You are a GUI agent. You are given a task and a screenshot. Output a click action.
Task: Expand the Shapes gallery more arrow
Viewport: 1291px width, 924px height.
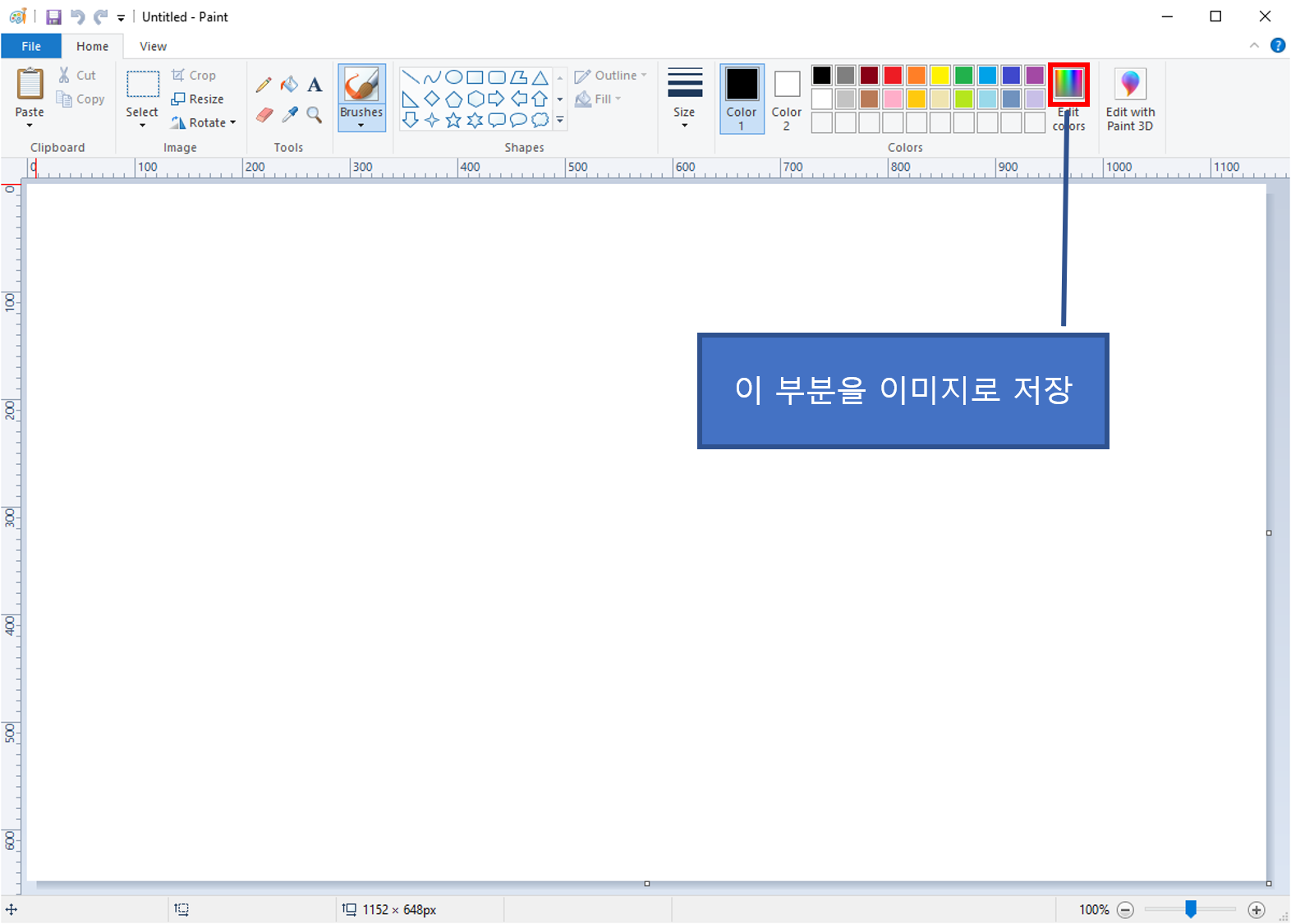pyautogui.click(x=560, y=120)
